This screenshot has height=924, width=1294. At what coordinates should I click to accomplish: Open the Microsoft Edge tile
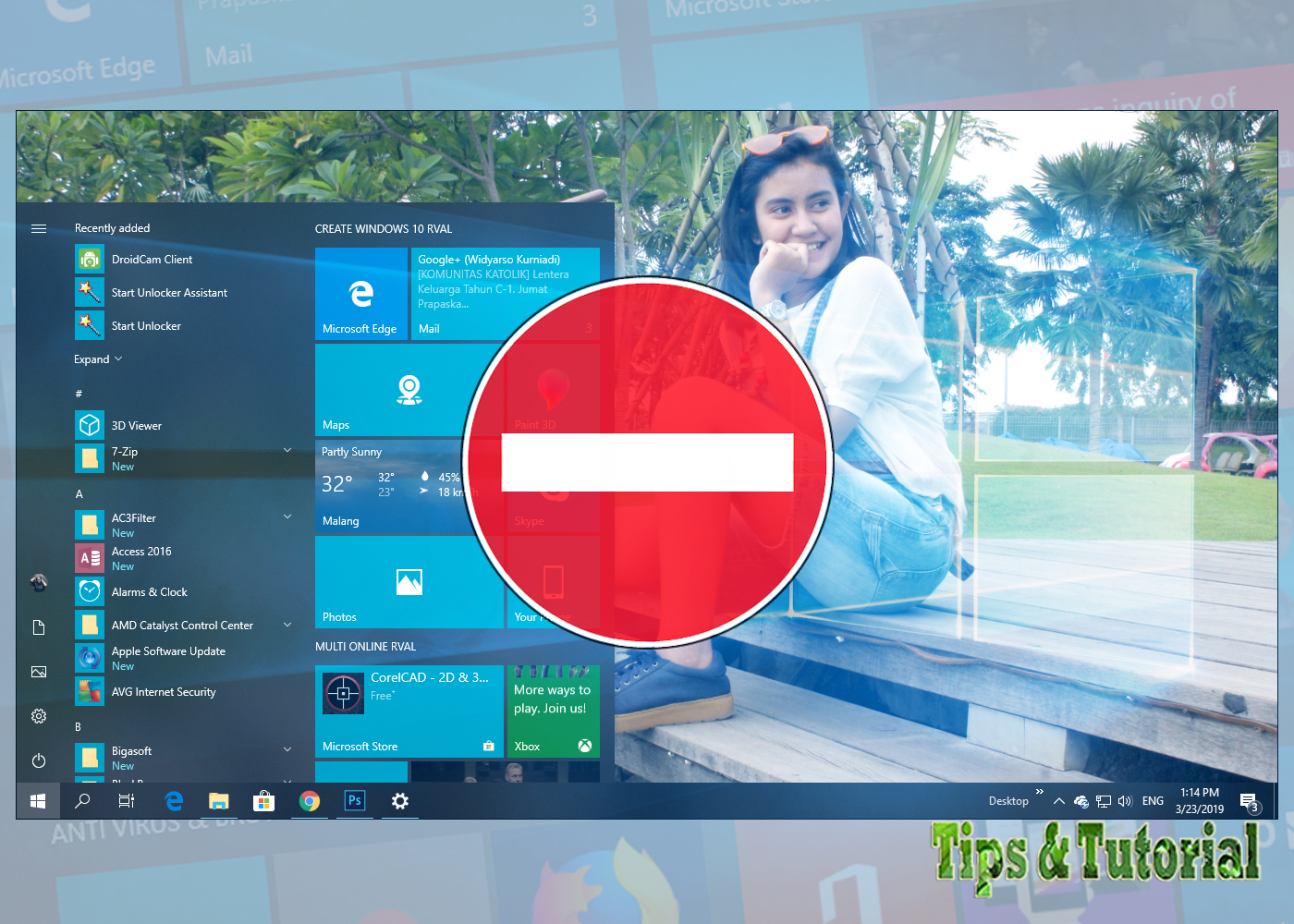pos(361,294)
